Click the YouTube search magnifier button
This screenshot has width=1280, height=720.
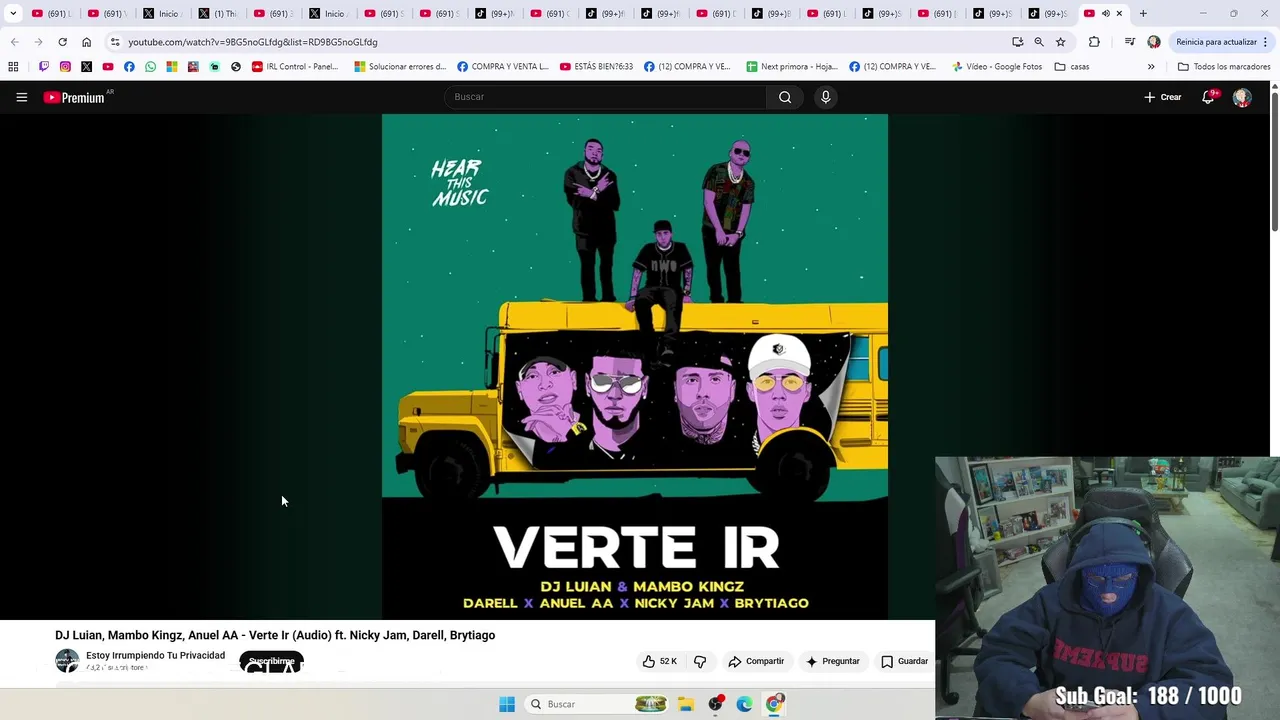pyautogui.click(x=785, y=97)
